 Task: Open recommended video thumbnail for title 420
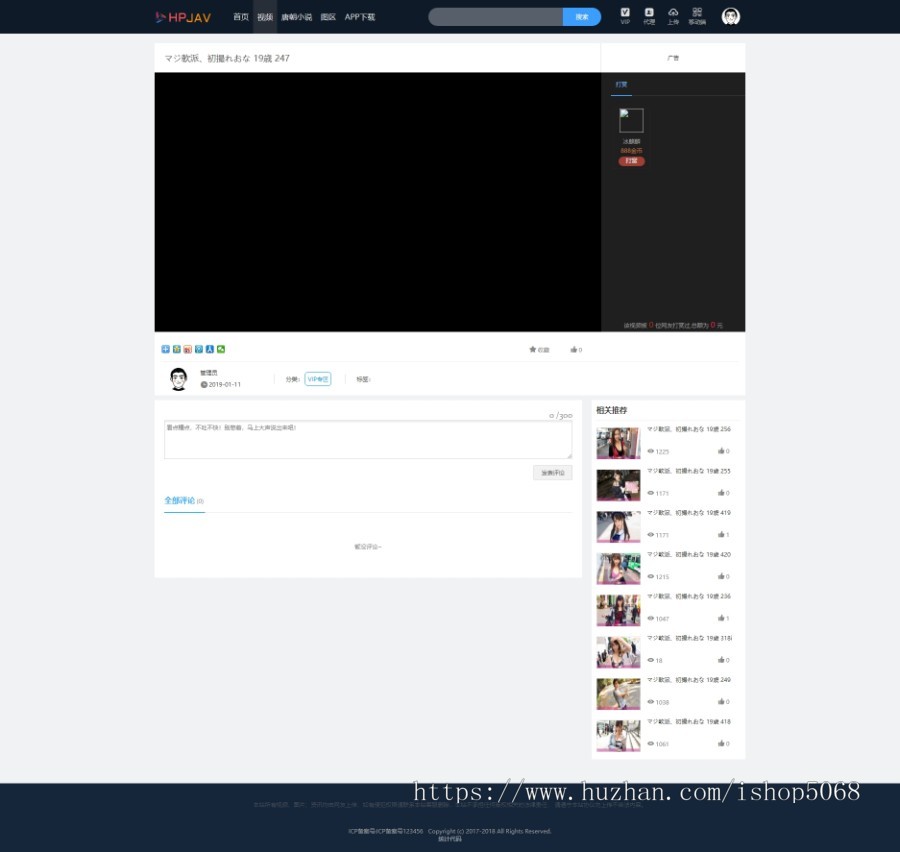(x=618, y=568)
